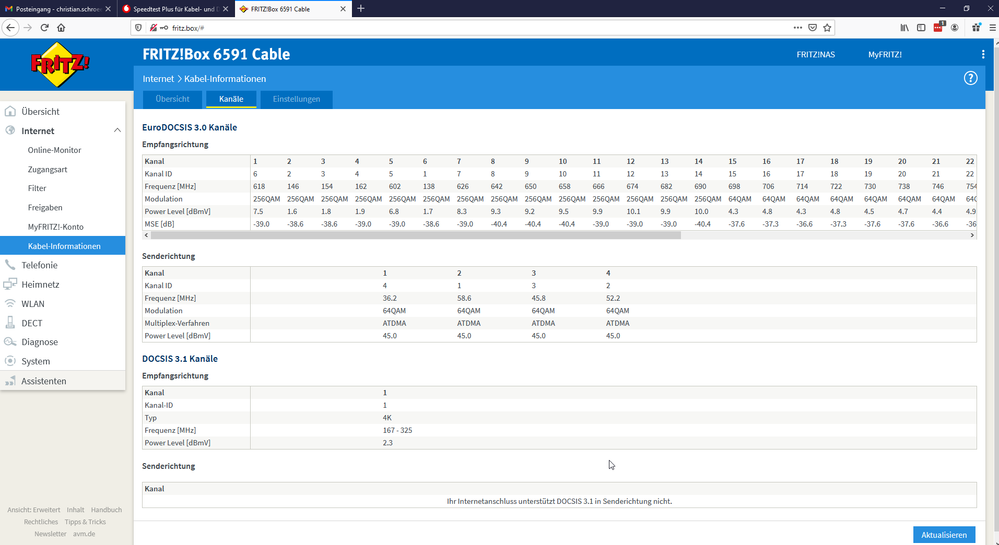Open the three-dot FRITZ!Box menu
The image size is (999, 545).
983,54
